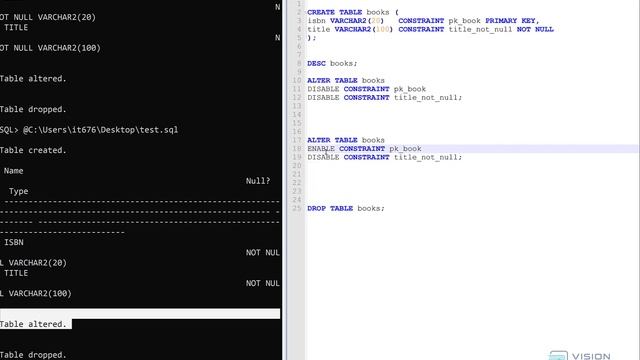Click ALTER TABLE books on line 17
640x360 pixels.
click(x=346, y=140)
